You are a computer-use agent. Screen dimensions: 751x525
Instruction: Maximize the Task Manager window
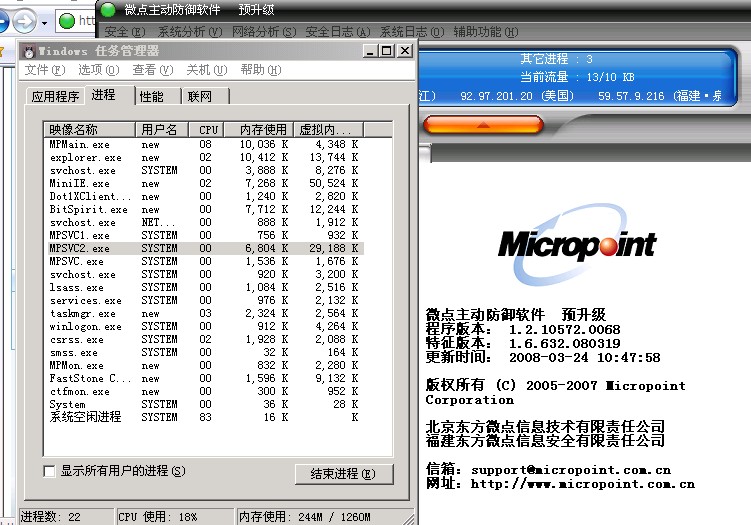[x=387, y=51]
